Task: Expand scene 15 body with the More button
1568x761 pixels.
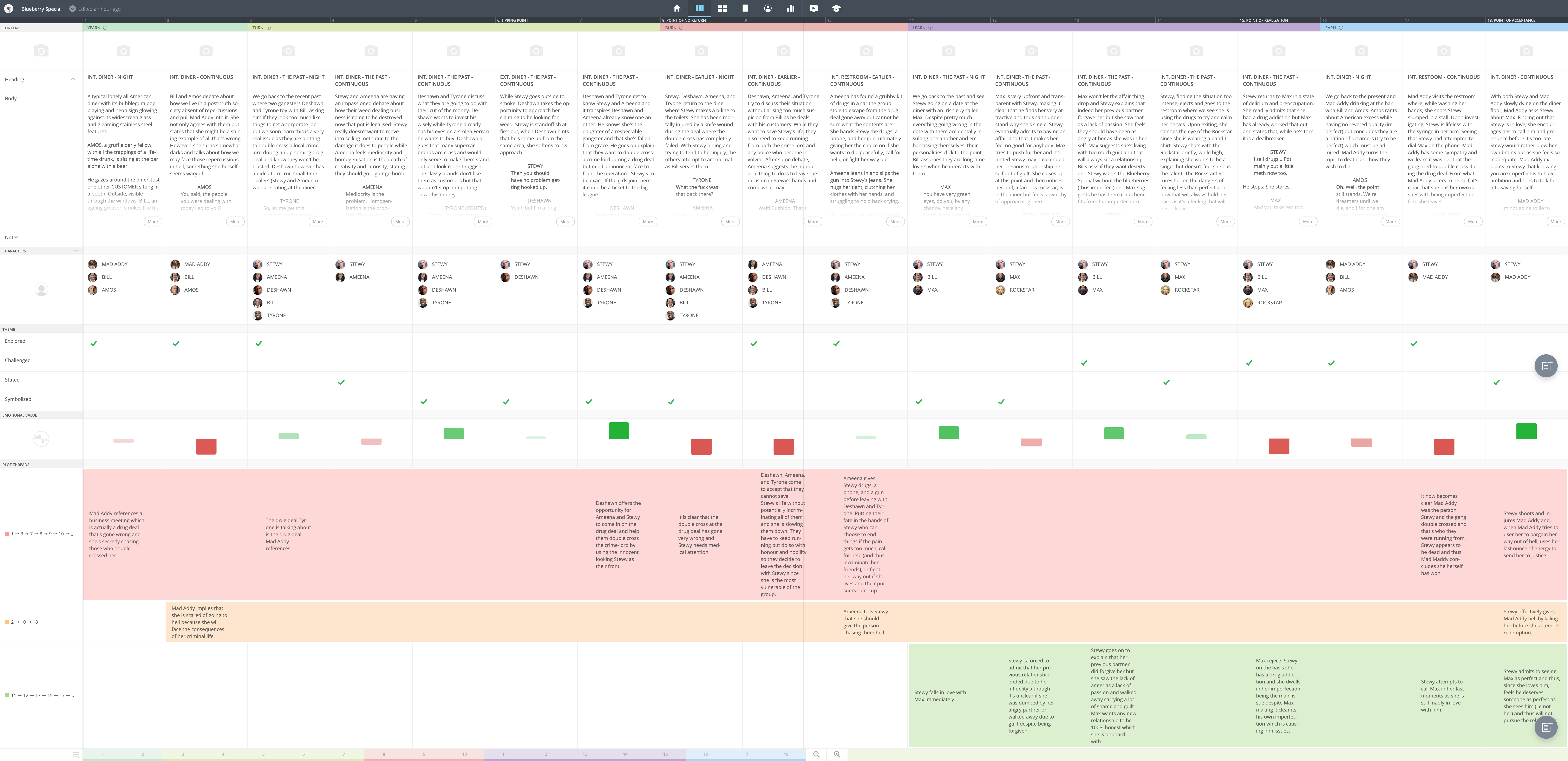Action: point(1308,221)
